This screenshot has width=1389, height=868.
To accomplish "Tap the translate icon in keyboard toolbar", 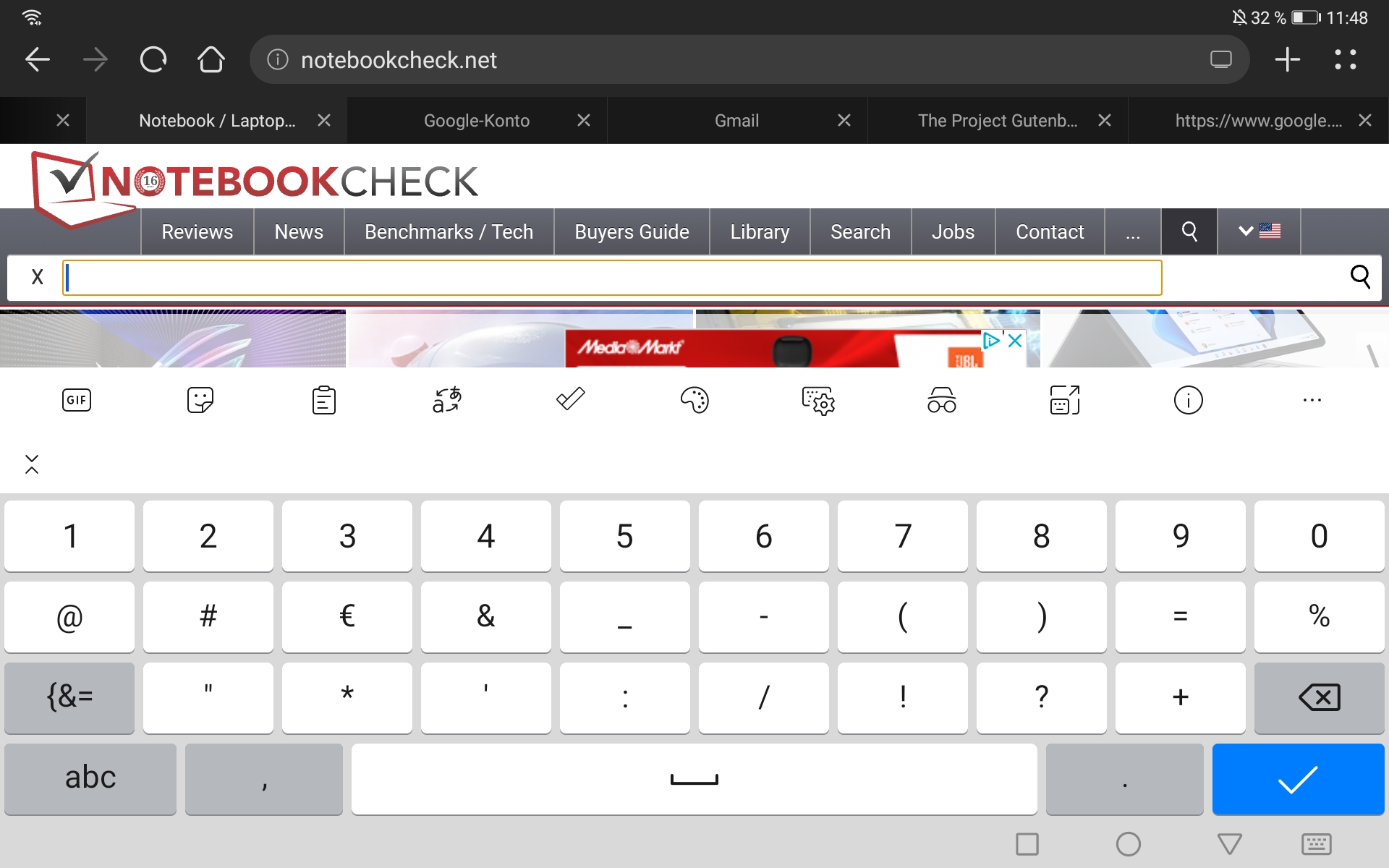I will tap(447, 400).
